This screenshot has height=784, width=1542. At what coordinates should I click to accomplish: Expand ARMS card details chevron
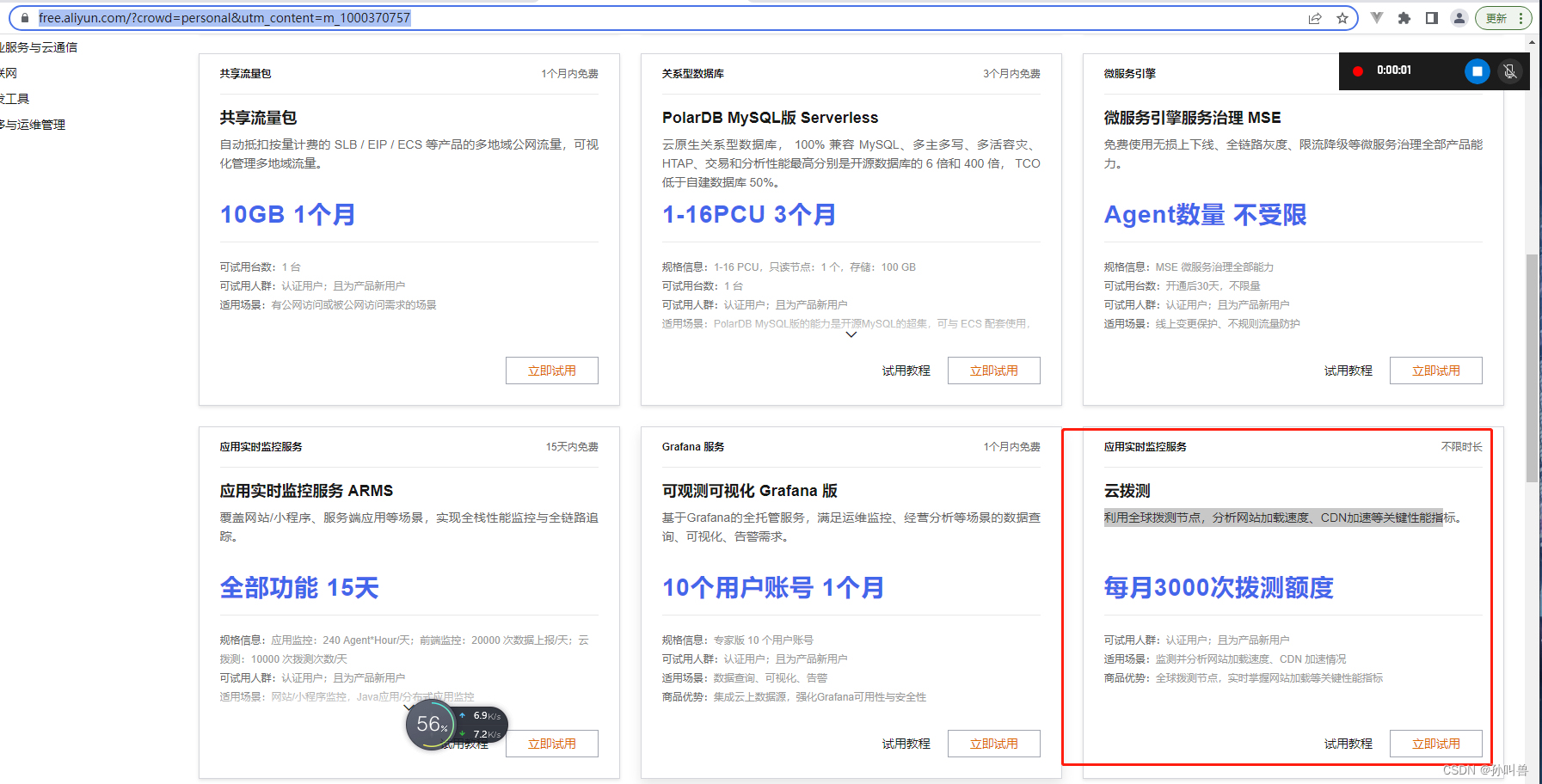(x=409, y=707)
